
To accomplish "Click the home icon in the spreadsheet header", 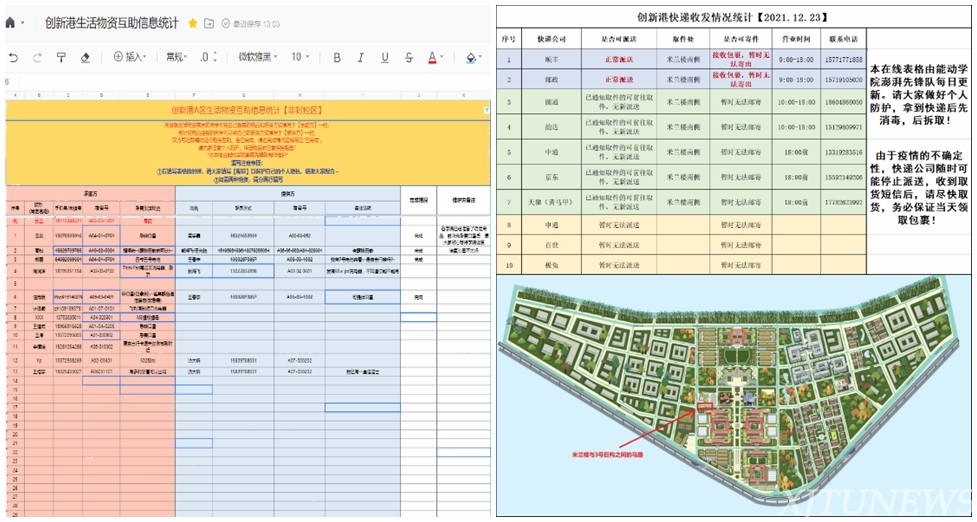I will (x=10, y=23).
